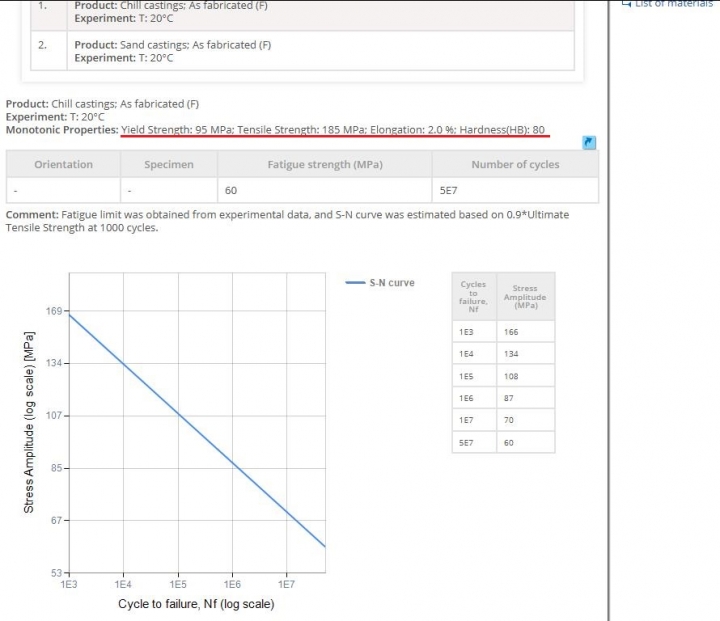This screenshot has height=621, width=720.
Task: Click the Stress Amplitude (log scale) axis title
Action: (28, 422)
